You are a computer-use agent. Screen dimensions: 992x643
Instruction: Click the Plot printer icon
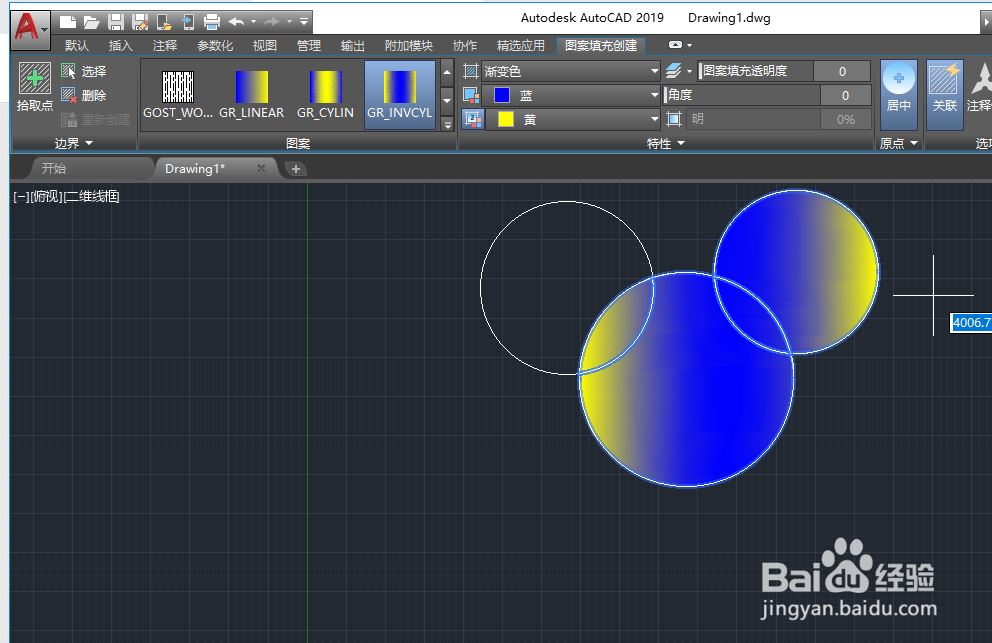click(212, 23)
